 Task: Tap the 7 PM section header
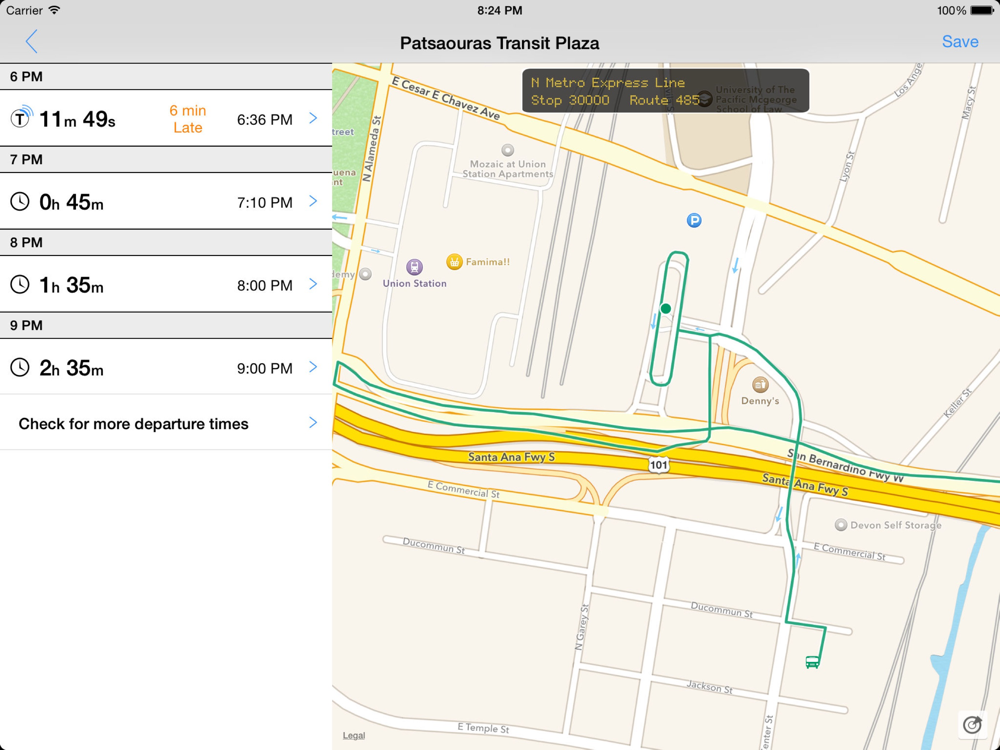[x=166, y=159]
